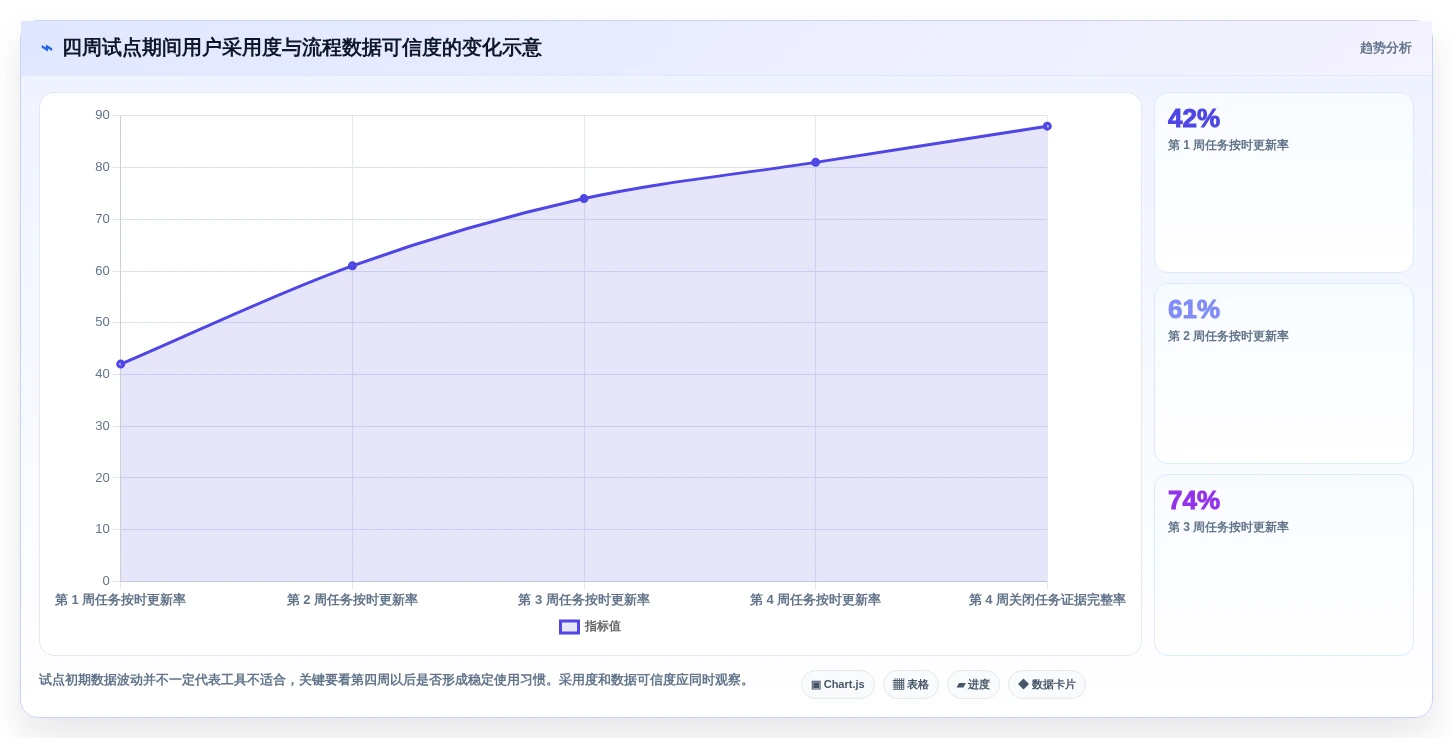Click the data point for 第 4 周关闭任务证据完整率

tap(1047, 126)
